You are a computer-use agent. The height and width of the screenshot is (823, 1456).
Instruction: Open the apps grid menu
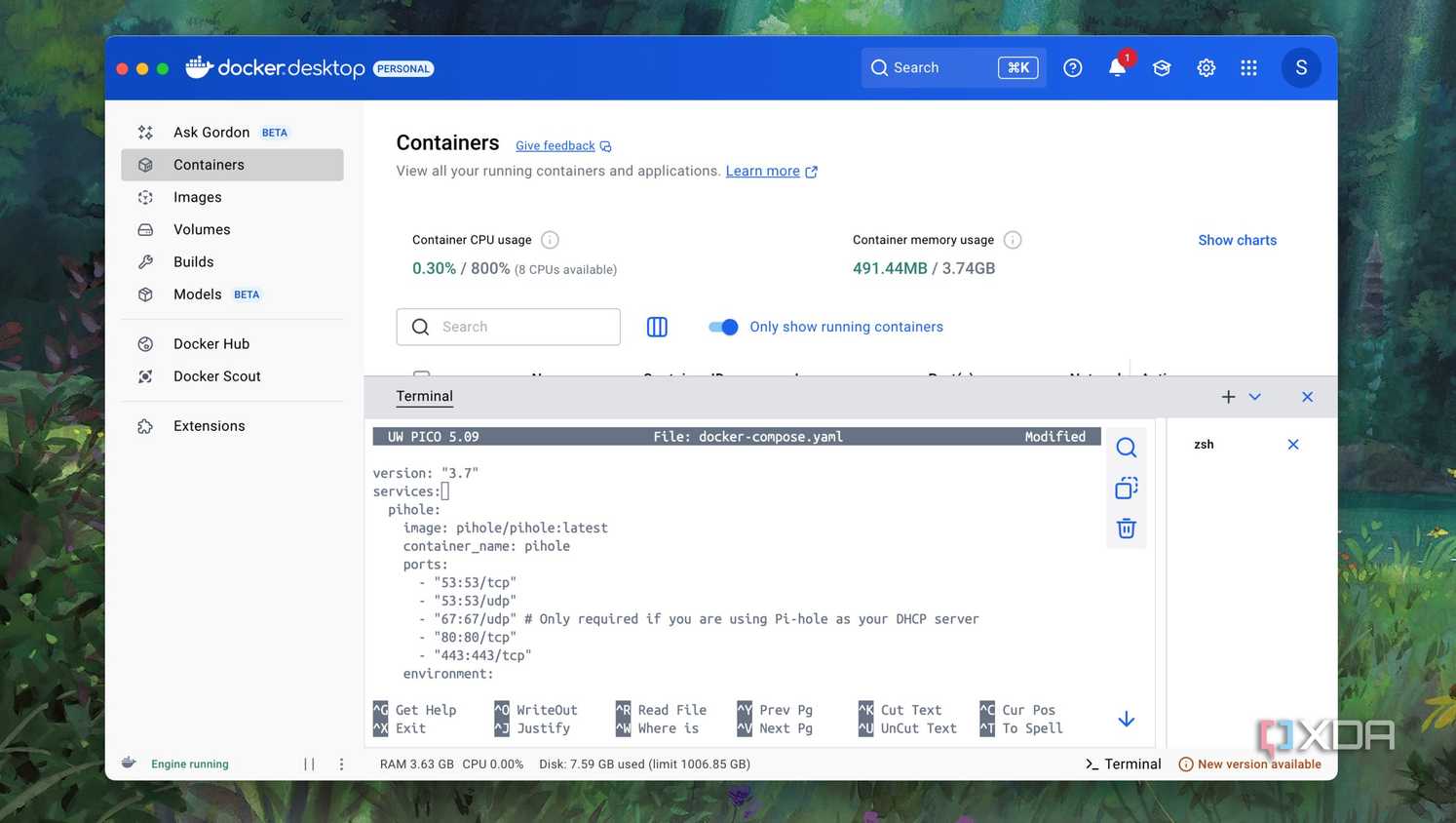(1248, 67)
